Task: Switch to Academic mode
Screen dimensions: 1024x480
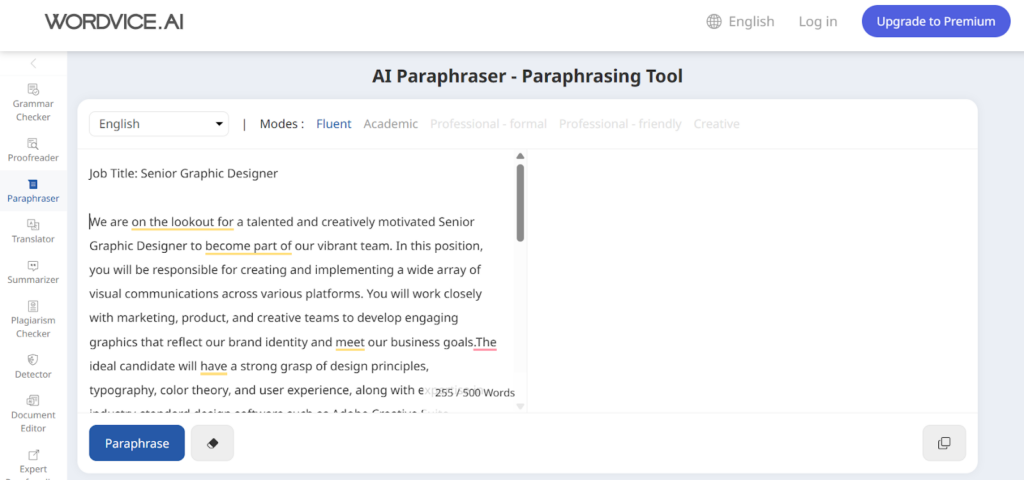Action: (x=391, y=124)
